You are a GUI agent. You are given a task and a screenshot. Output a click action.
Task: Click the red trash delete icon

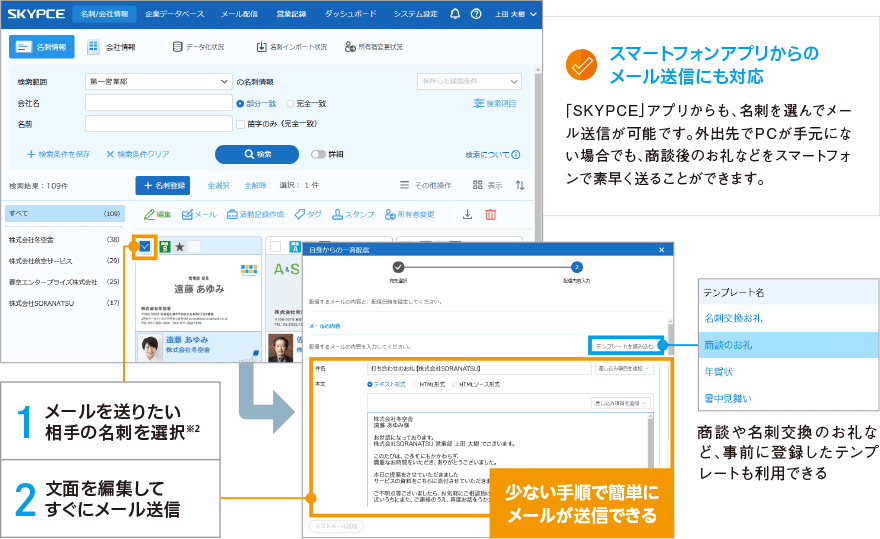click(x=491, y=214)
